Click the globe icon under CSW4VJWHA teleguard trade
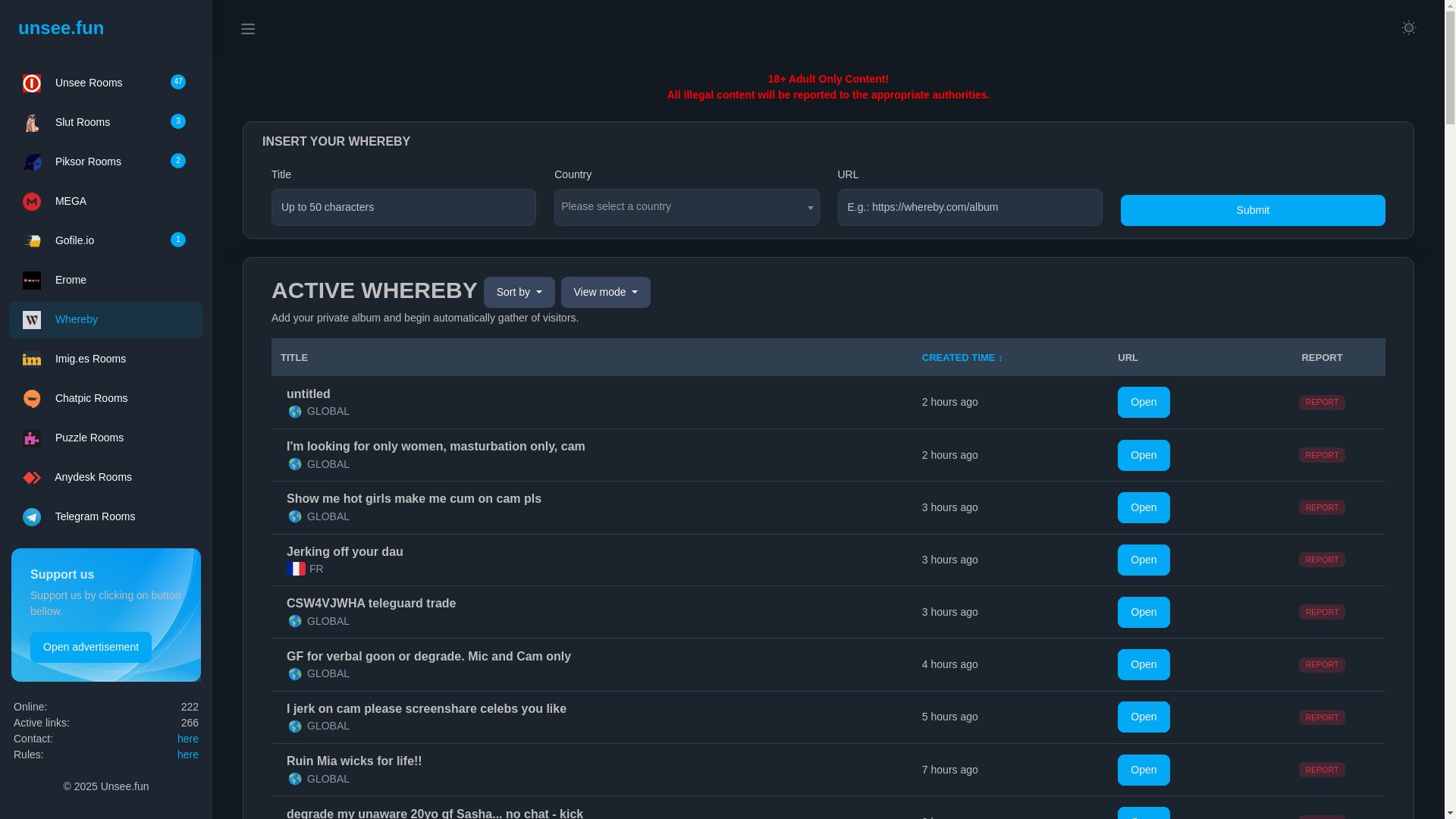Image resolution: width=1456 pixels, height=819 pixels. 295,621
